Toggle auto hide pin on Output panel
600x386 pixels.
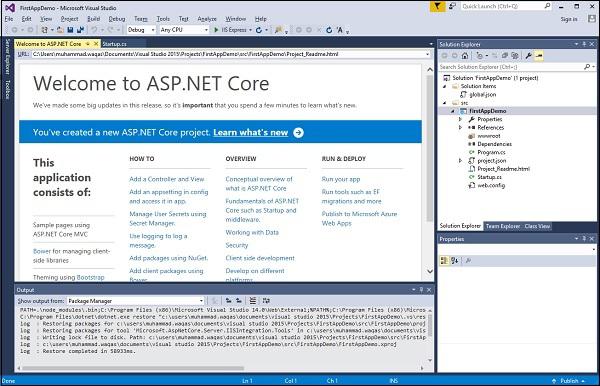(x=421, y=290)
